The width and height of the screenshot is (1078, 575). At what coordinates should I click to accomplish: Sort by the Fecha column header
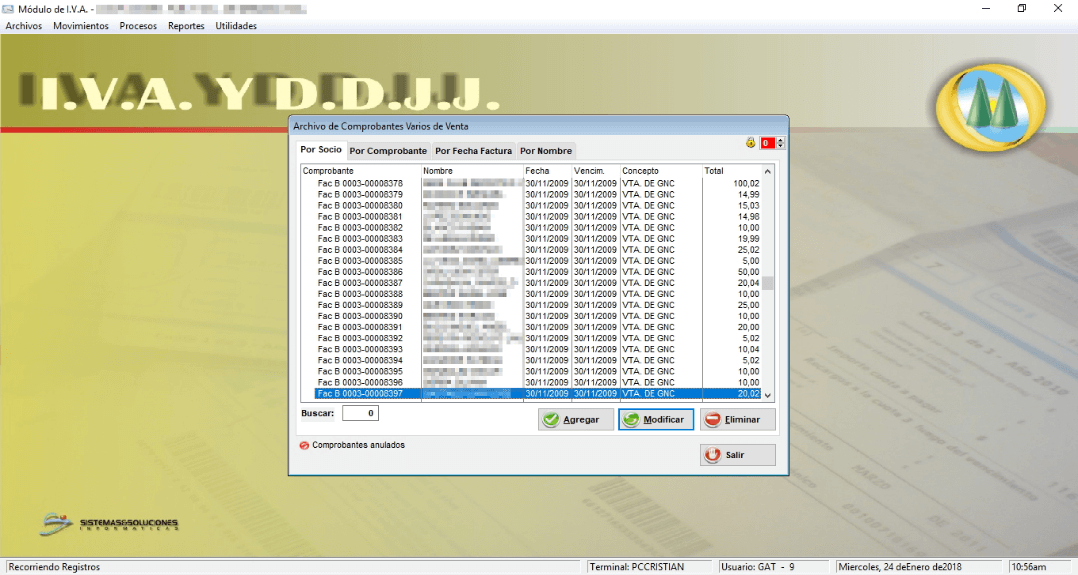[547, 171]
